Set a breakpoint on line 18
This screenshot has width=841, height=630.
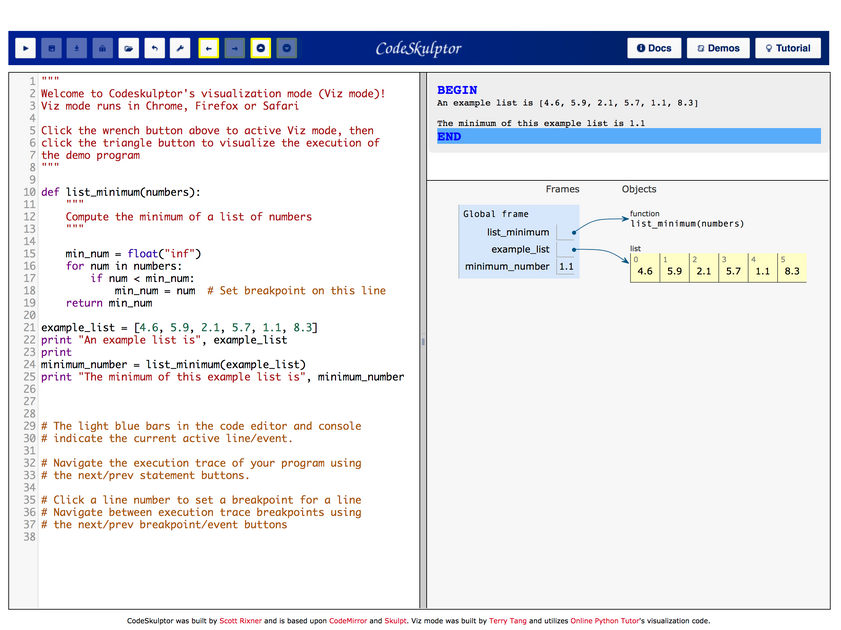point(30,290)
